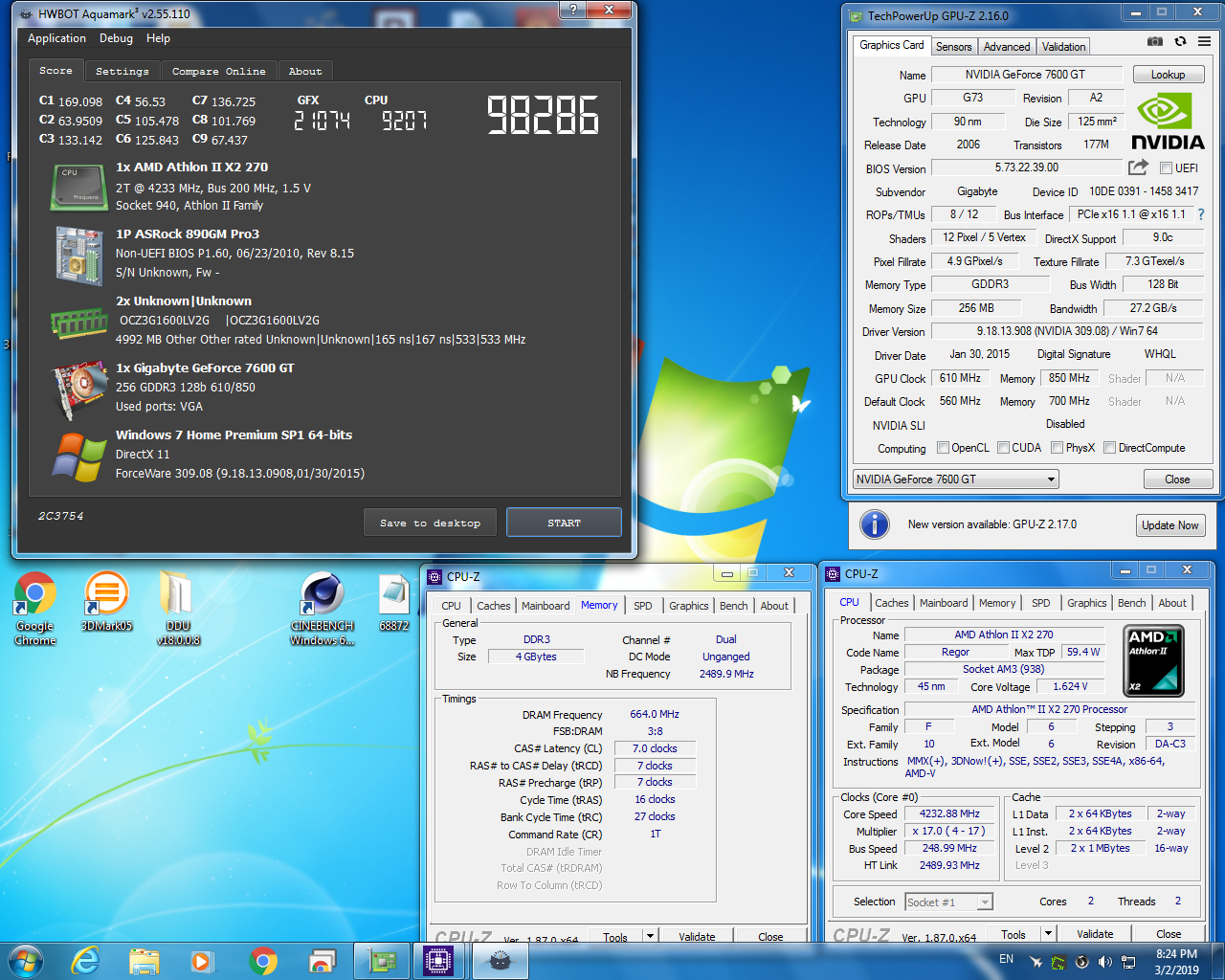Toggle the DirectCompute checkbox
The height and width of the screenshot is (980, 1225).
point(1109,447)
